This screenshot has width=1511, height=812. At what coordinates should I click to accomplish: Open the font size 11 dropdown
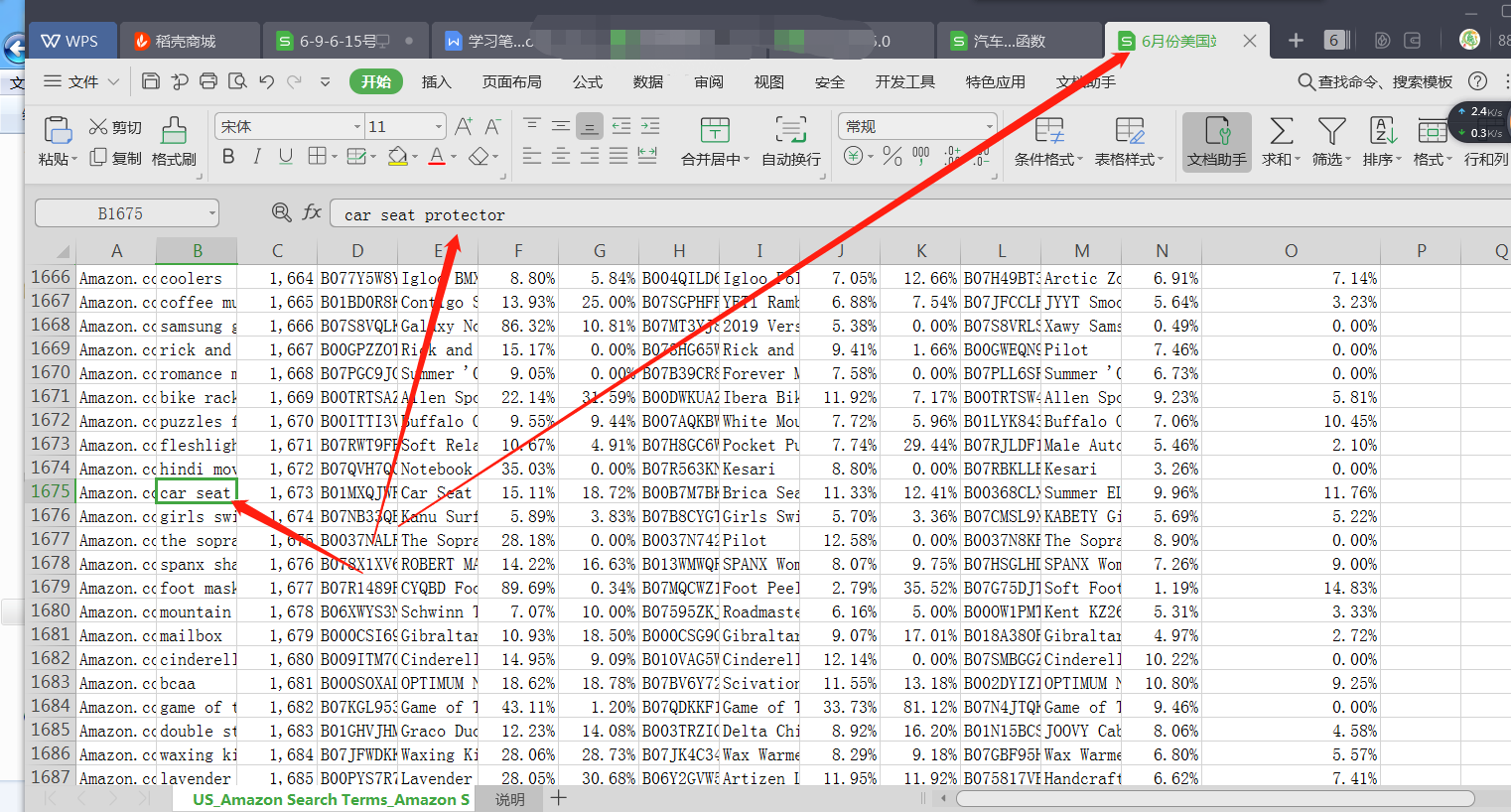tap(439, 126)
